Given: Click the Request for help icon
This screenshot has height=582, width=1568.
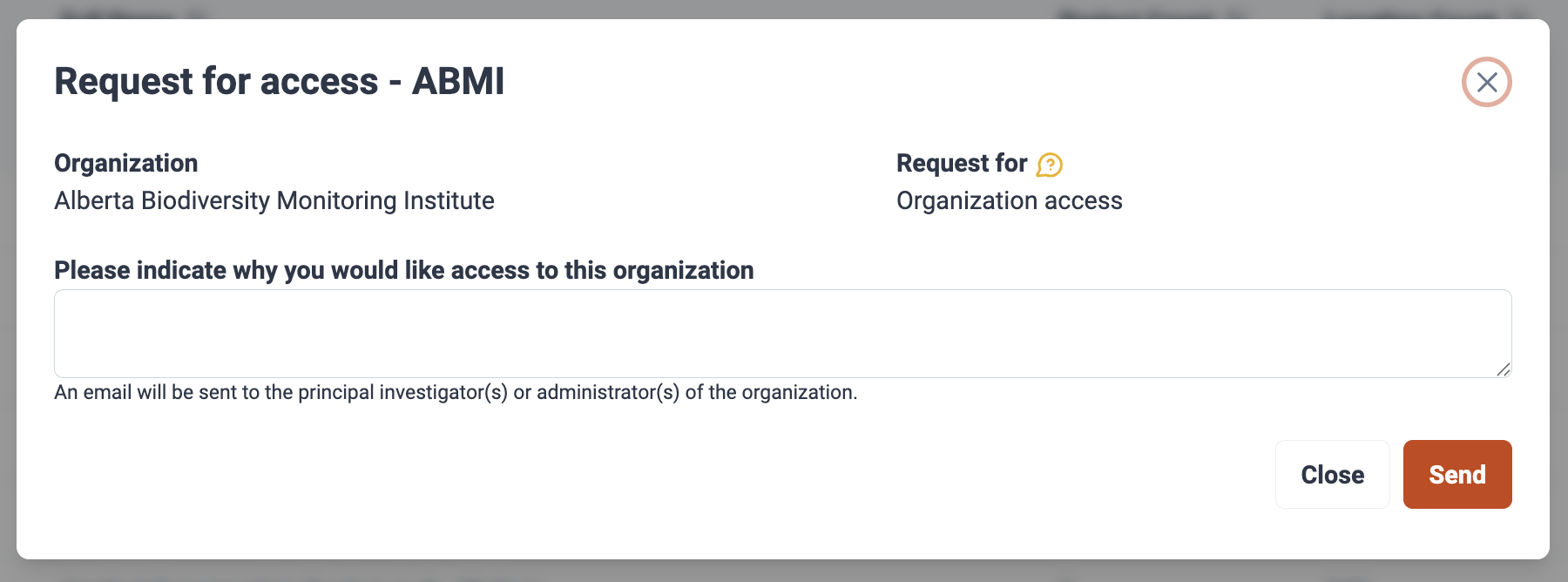Looking at the screenshot, I should click(x=1050, y=165).
